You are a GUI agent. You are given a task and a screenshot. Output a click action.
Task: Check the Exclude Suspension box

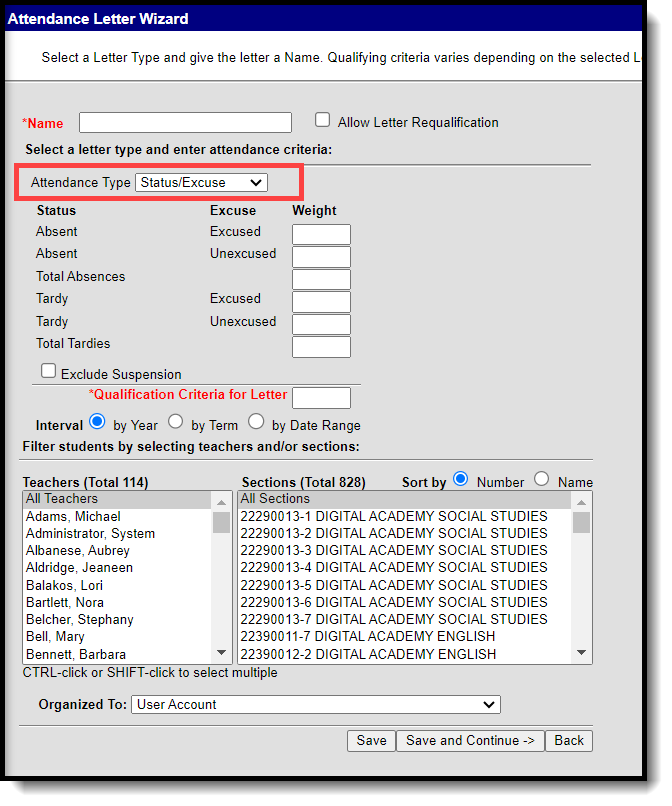[48, 371]
